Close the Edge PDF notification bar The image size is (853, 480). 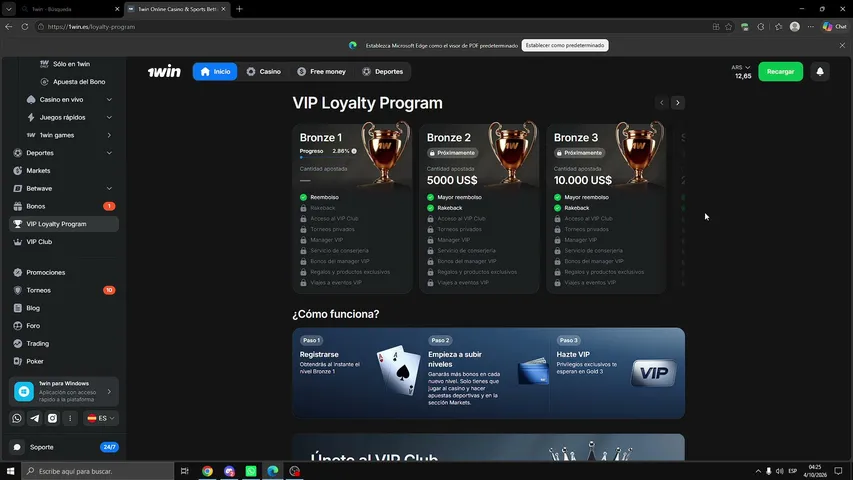[x=842, y=45]
